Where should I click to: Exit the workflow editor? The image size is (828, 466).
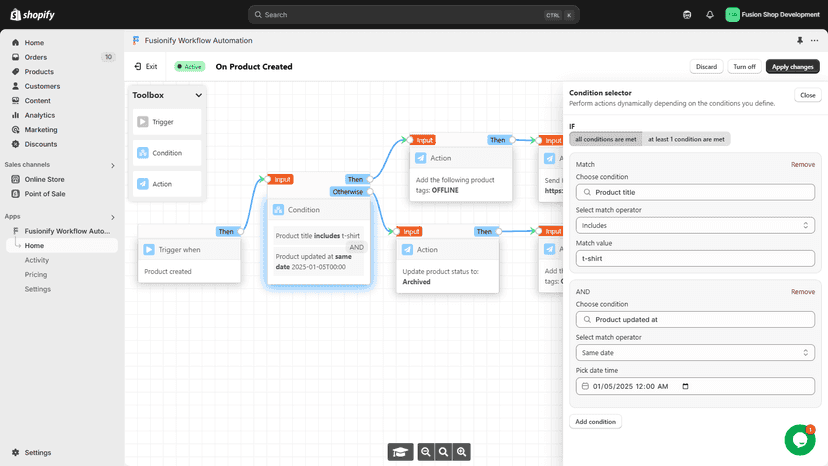(146, 67)
